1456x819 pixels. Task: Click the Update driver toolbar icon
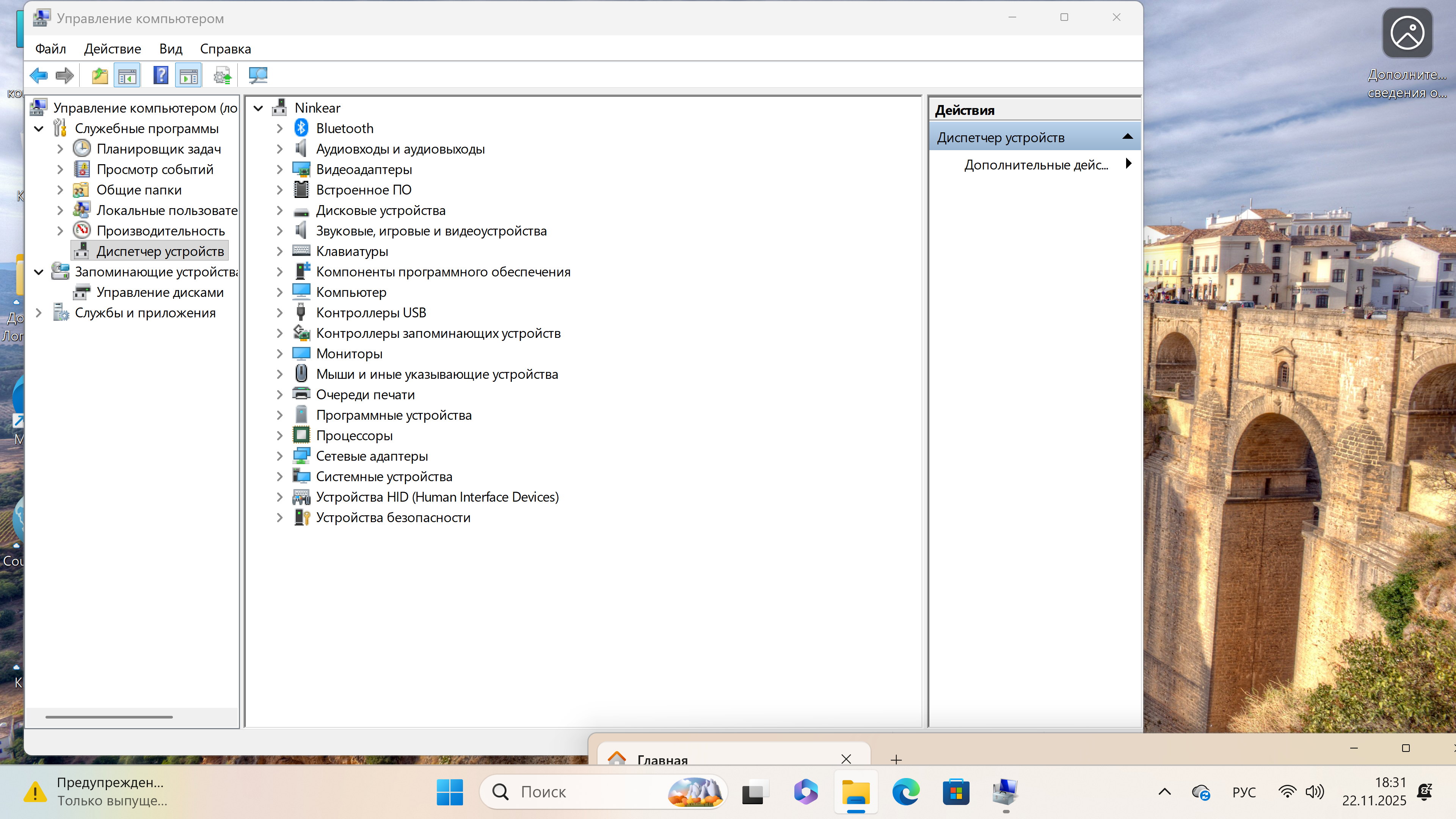point(222,75)
